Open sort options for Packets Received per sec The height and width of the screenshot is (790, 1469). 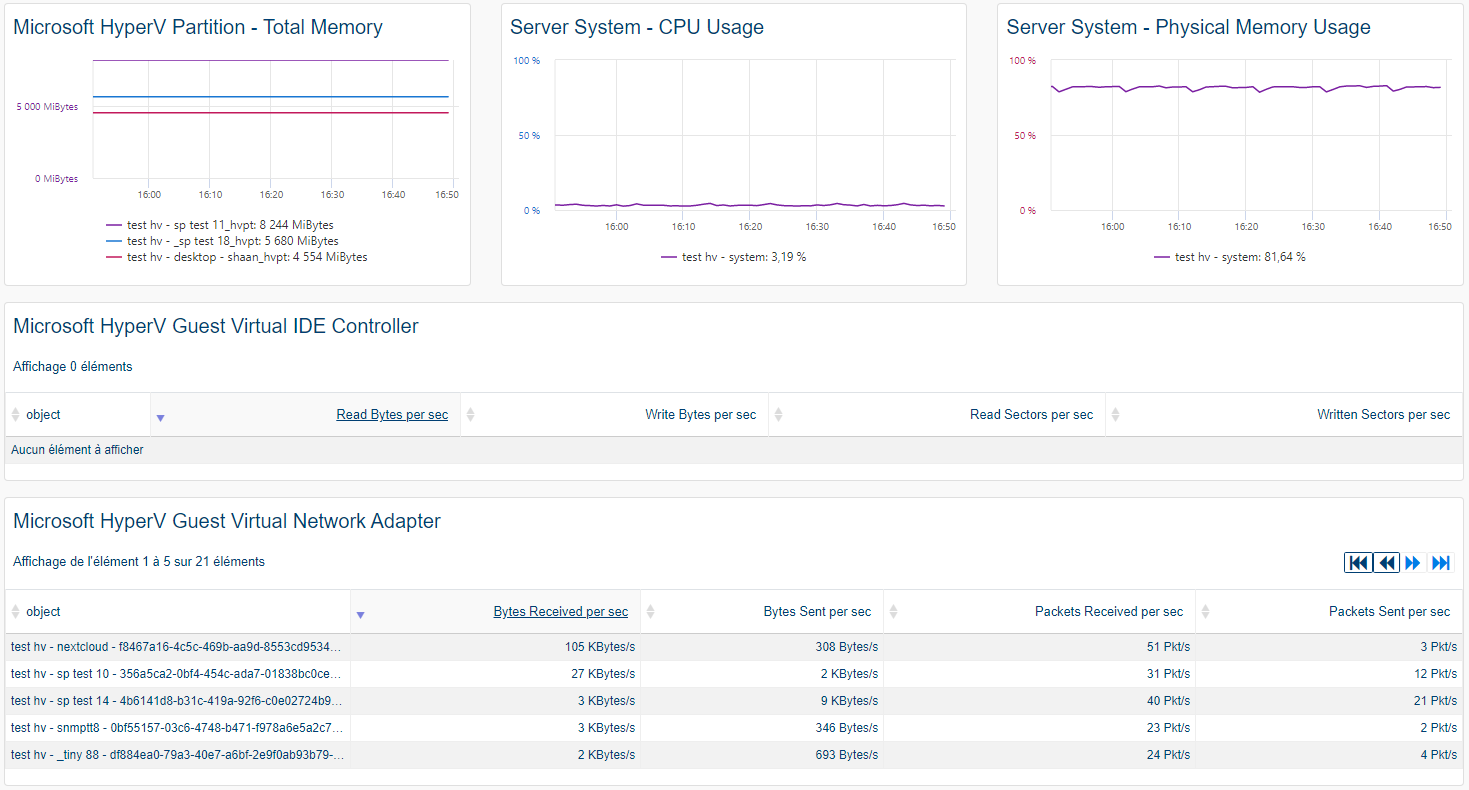(x=891, y=611)
